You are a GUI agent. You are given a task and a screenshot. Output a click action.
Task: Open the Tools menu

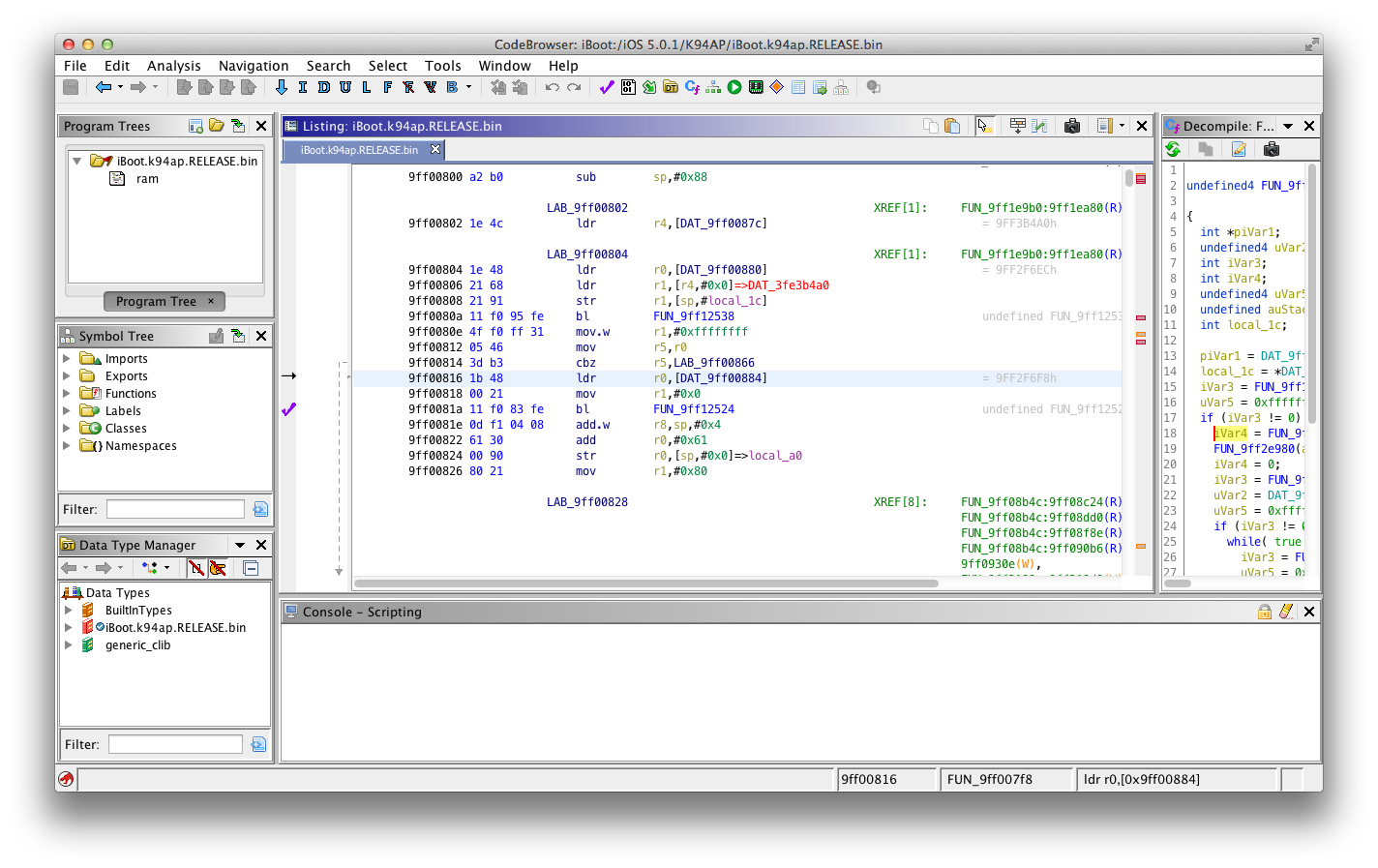[x=443, y=66]
